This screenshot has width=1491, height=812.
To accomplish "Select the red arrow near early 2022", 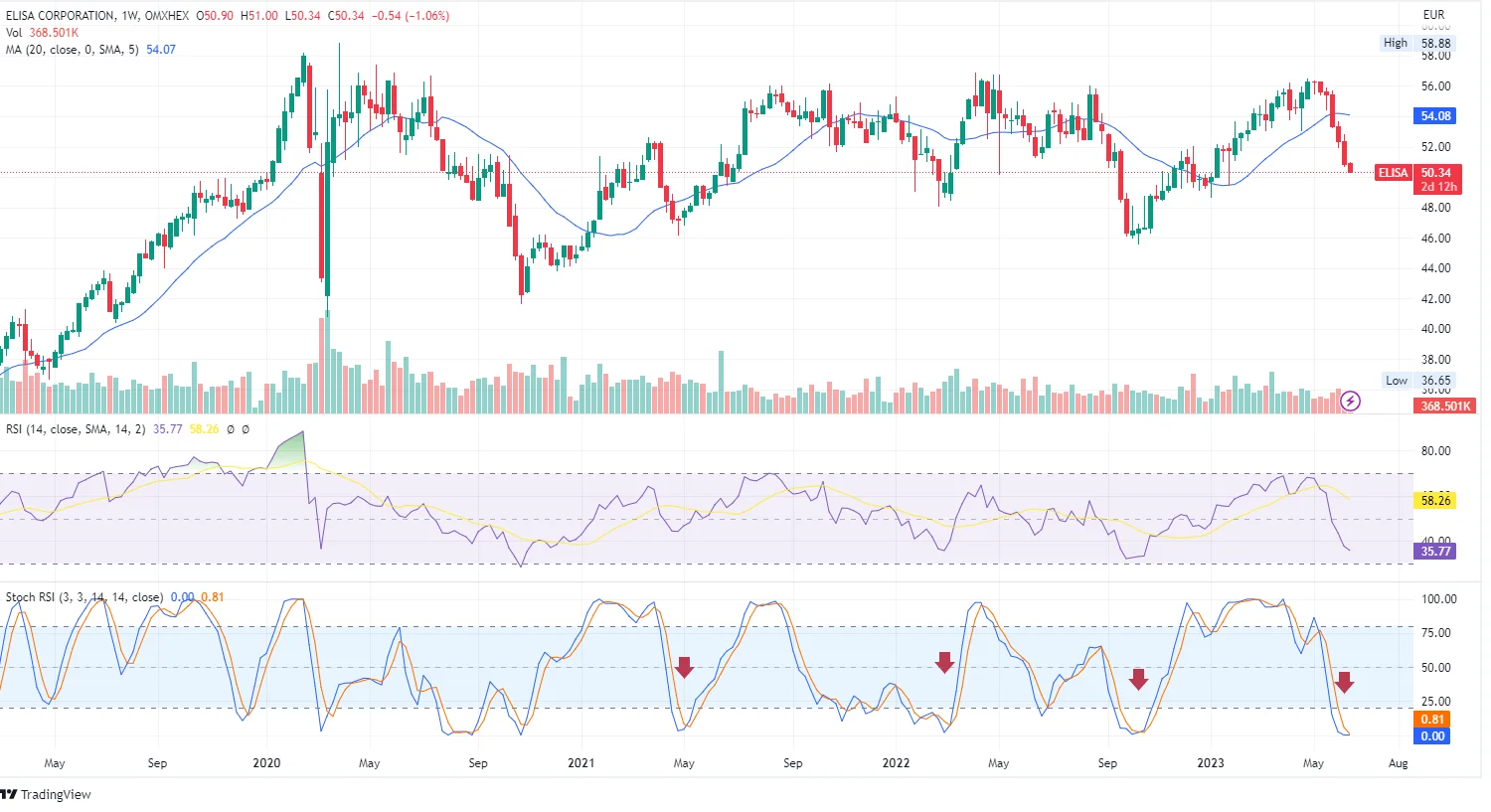I will point(944,662).
